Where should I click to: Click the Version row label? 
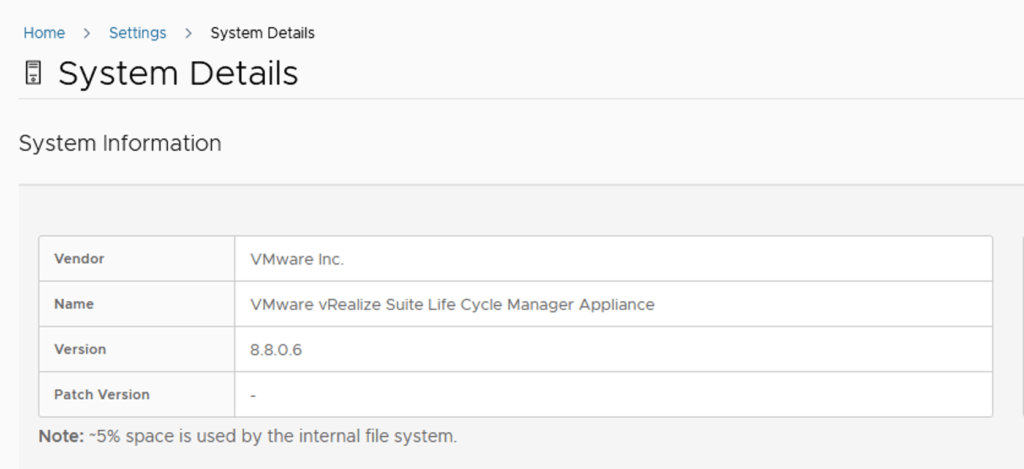(80, 349)
